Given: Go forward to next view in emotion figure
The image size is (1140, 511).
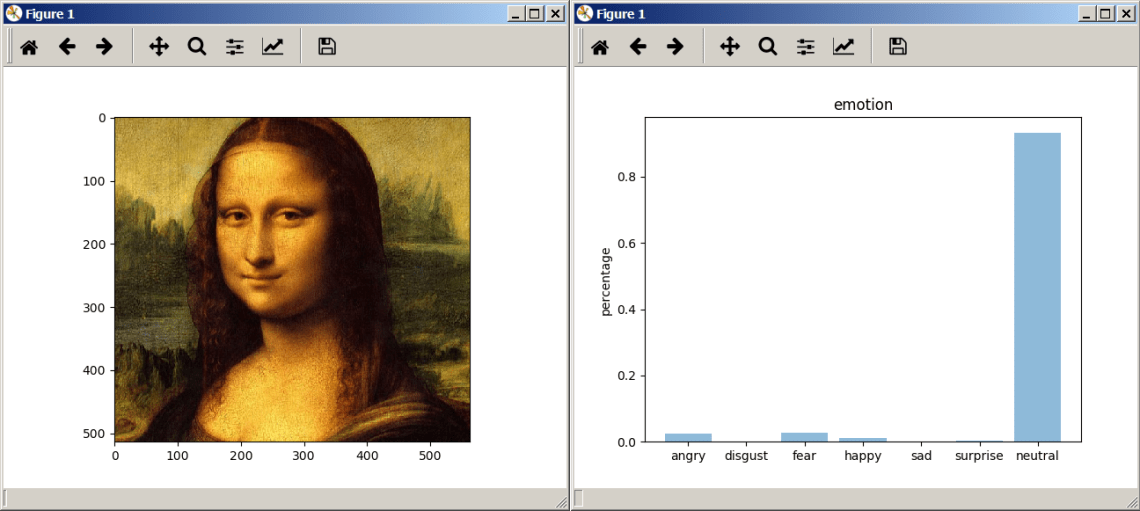Looking at the screenshot, I should 675,47.
